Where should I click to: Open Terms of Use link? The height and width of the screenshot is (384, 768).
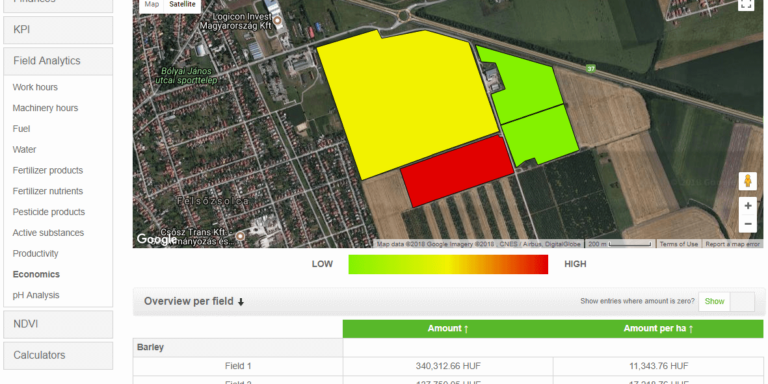point(678,244)
